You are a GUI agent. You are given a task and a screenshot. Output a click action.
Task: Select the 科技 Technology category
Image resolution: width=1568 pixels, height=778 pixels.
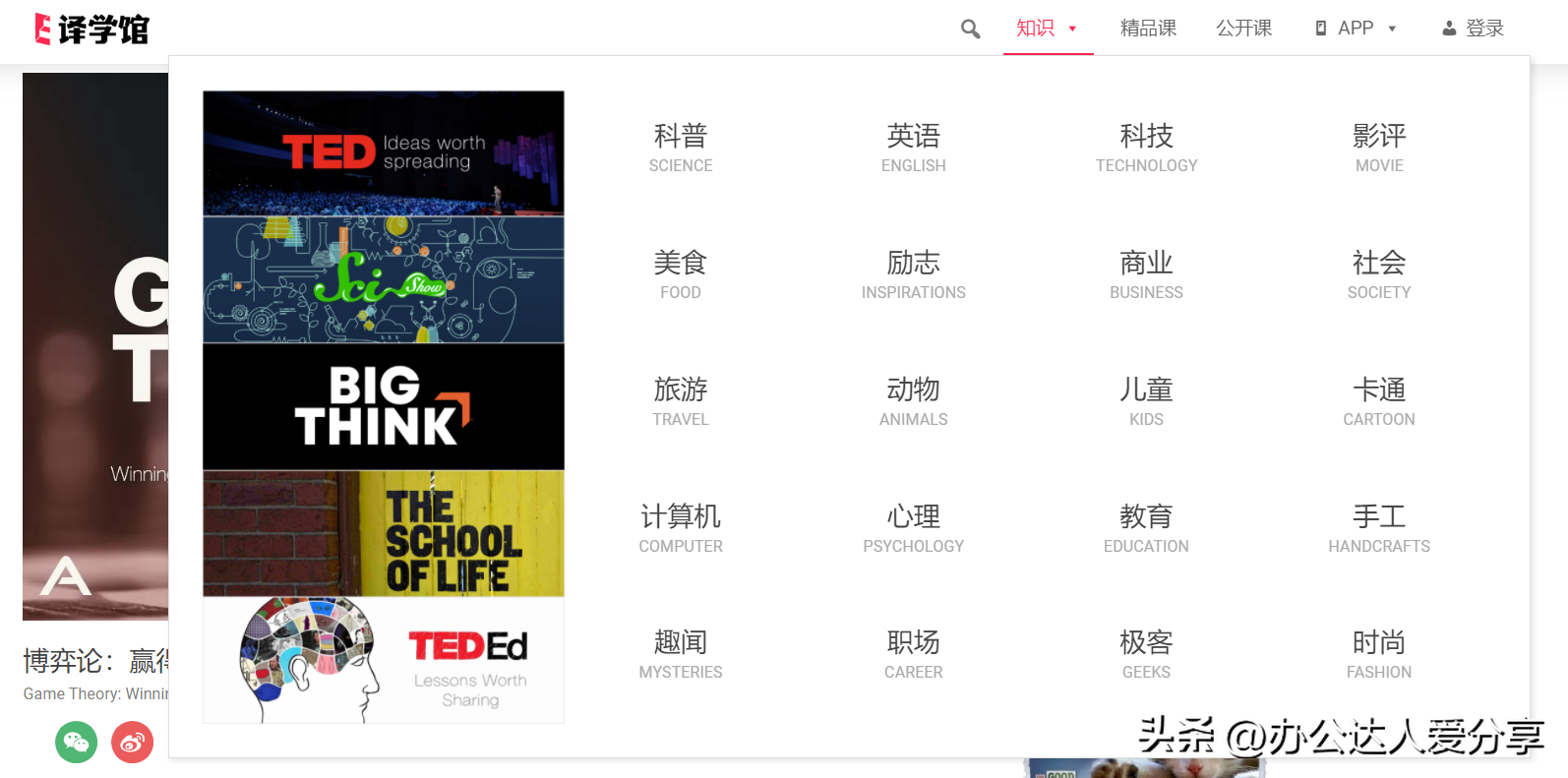[x=1147, y=148]
